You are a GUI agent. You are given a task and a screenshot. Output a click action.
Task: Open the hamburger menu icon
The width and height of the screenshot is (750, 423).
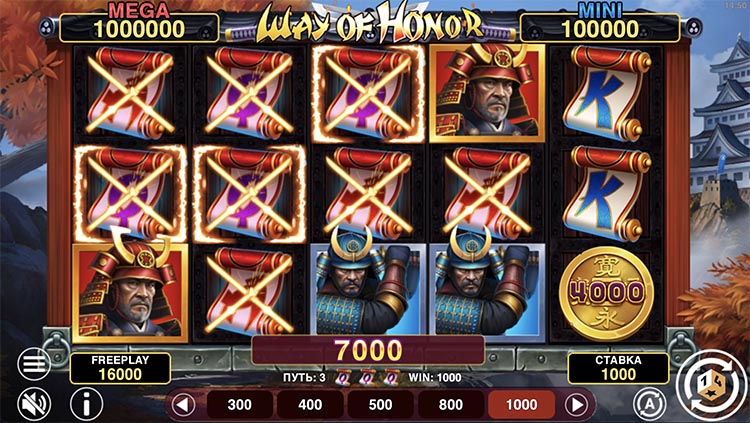[x=34, y=364]
